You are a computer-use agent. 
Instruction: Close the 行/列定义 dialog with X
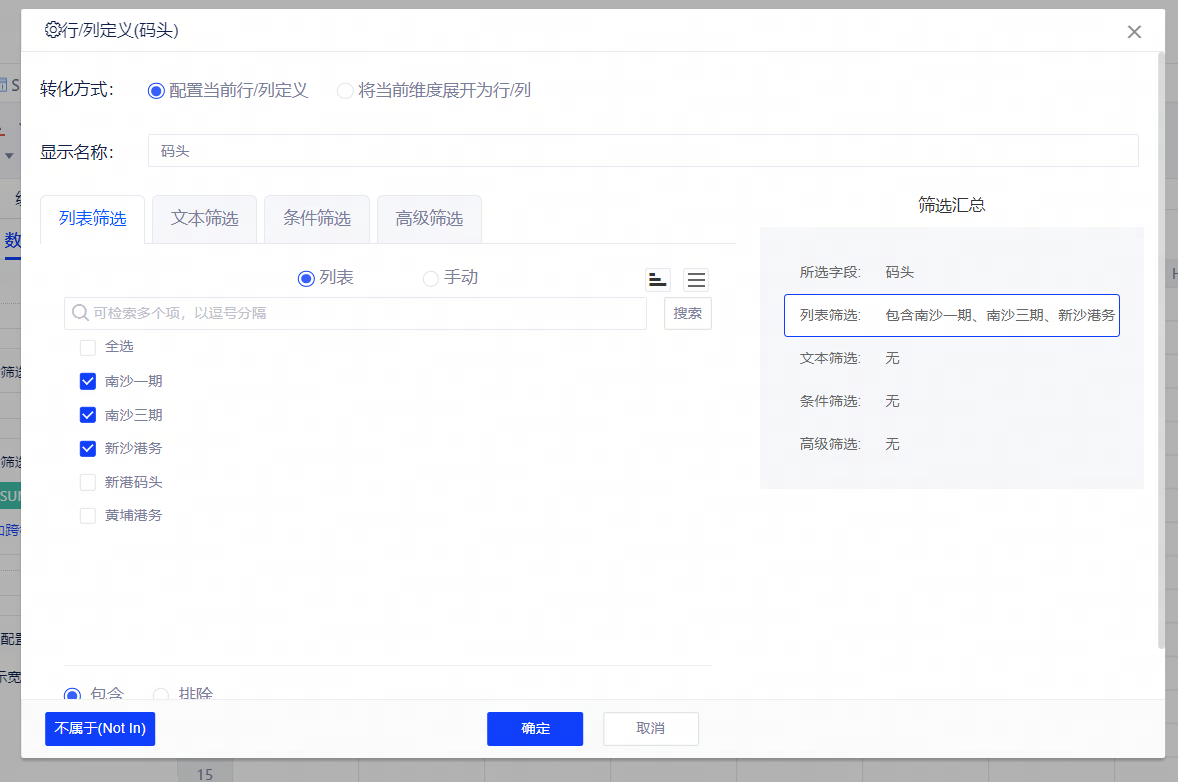pos(1134,32)
